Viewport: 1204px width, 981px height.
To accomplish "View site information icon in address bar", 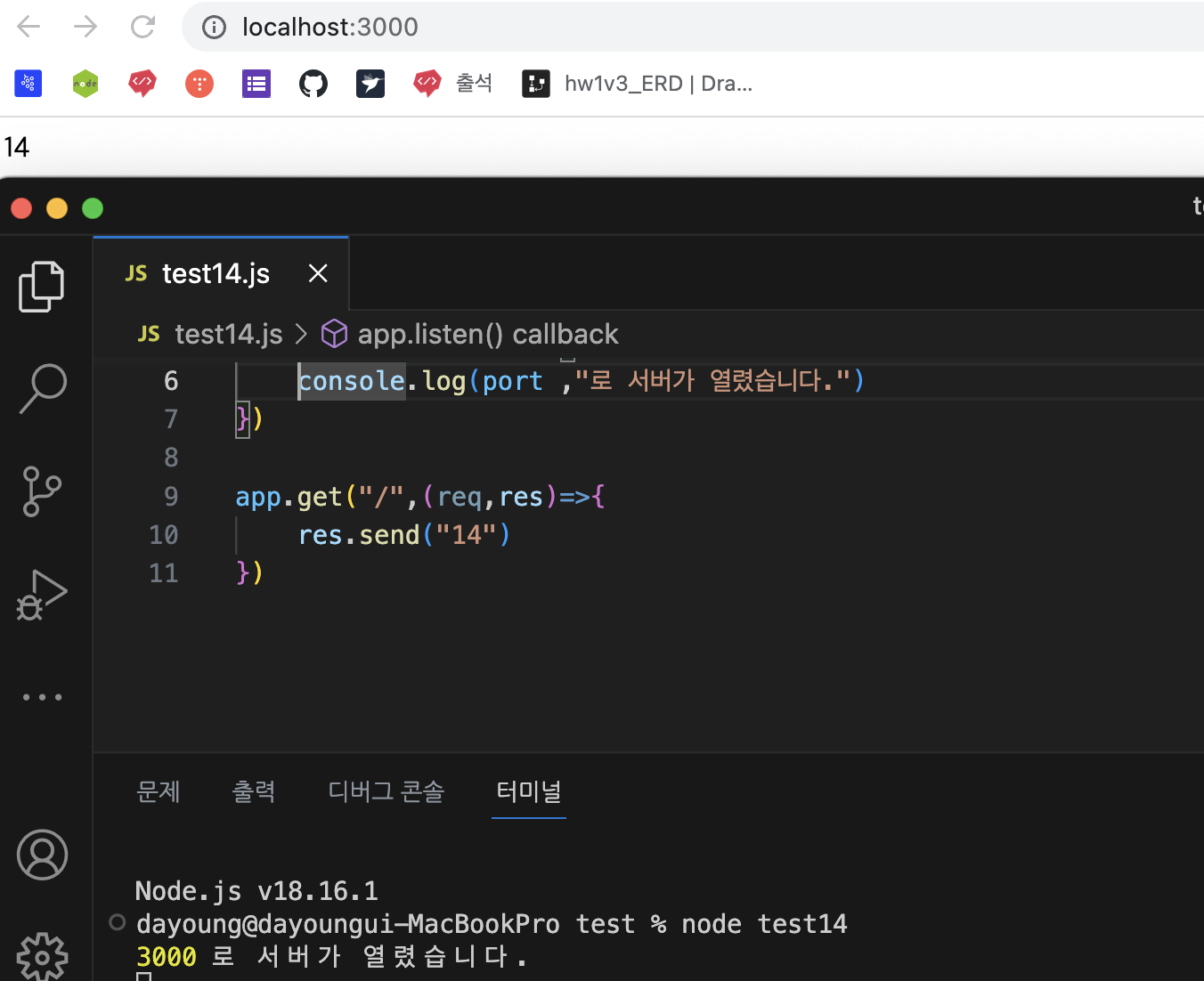I will 214,28.
